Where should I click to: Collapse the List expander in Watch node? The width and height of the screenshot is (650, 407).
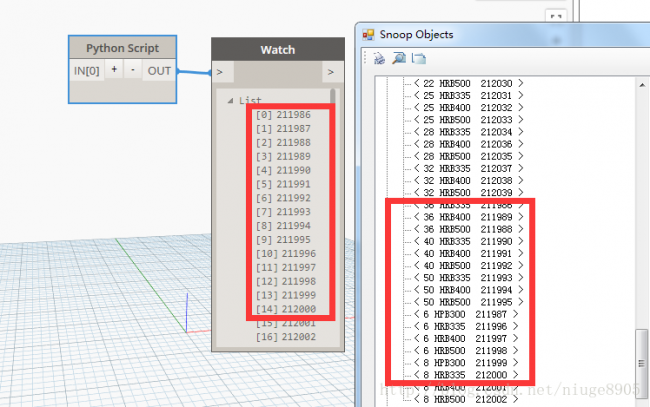point(230,100)
